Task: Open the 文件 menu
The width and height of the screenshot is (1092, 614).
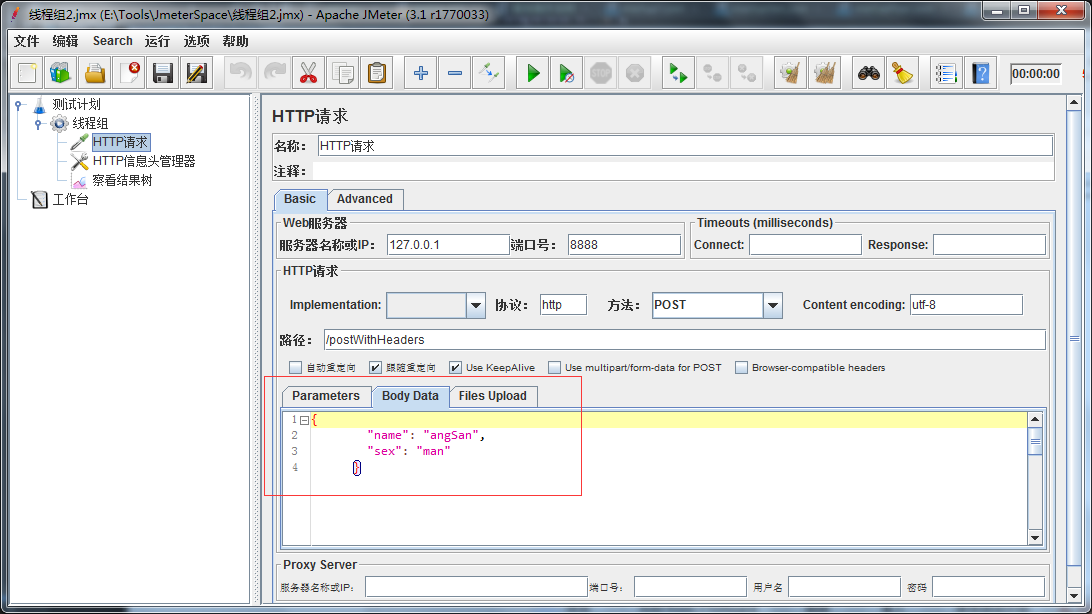Action: coord(26,41)
